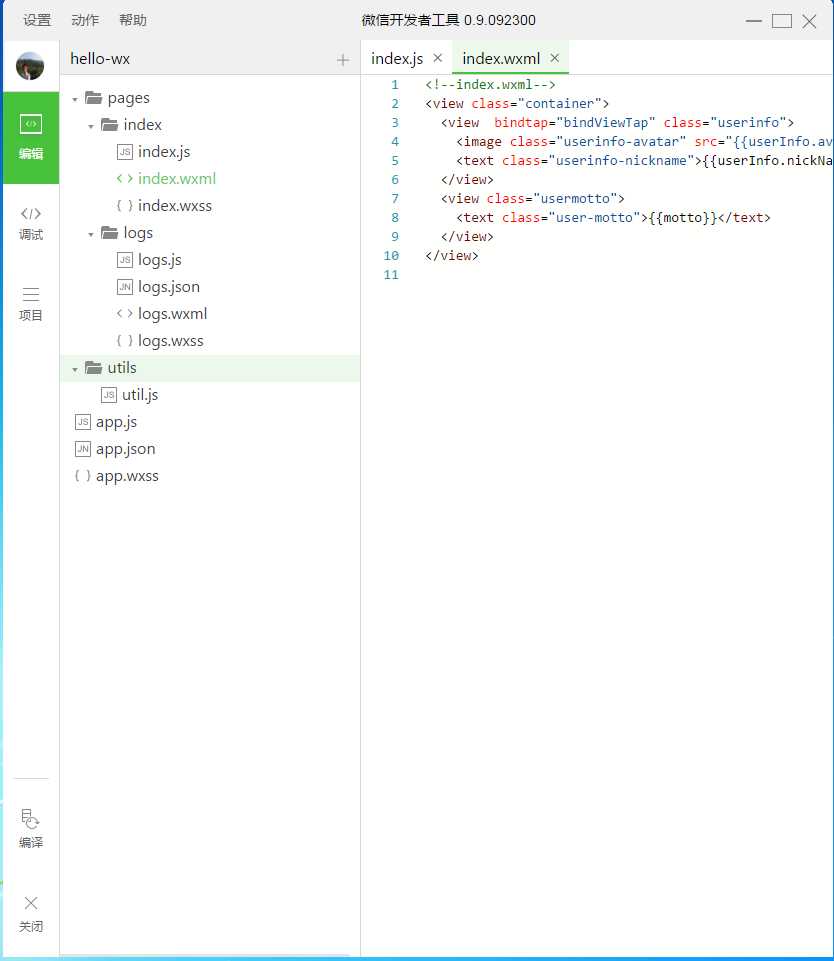Click the utils folder icon
This screenshot has height=961, width=834.
[94, 367]
